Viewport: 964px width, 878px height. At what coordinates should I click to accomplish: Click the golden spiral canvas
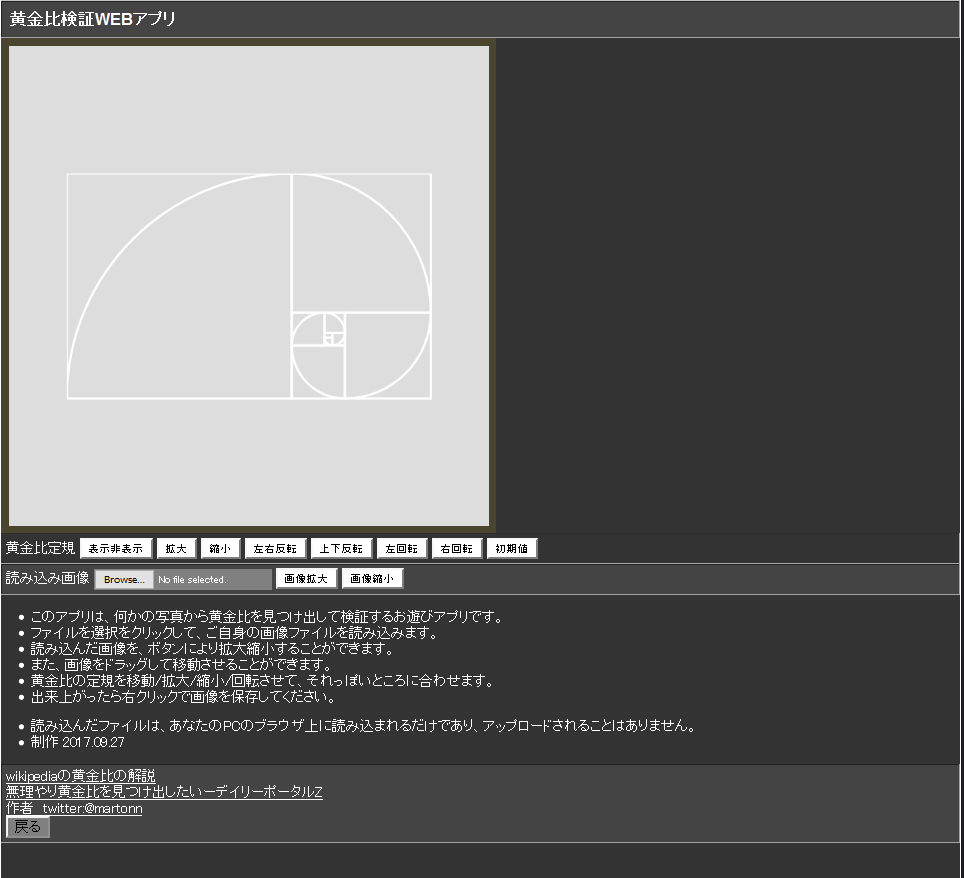coord(249,286)
